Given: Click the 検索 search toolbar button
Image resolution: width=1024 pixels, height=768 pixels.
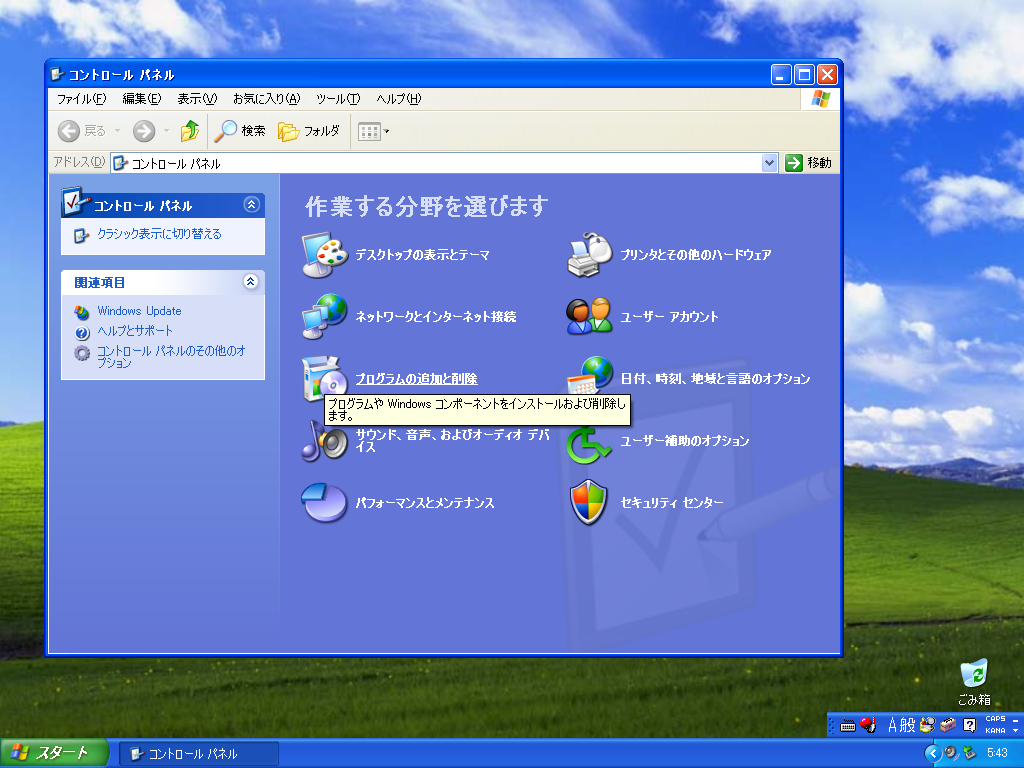Looking at the screenshot, I should (240, 131).
